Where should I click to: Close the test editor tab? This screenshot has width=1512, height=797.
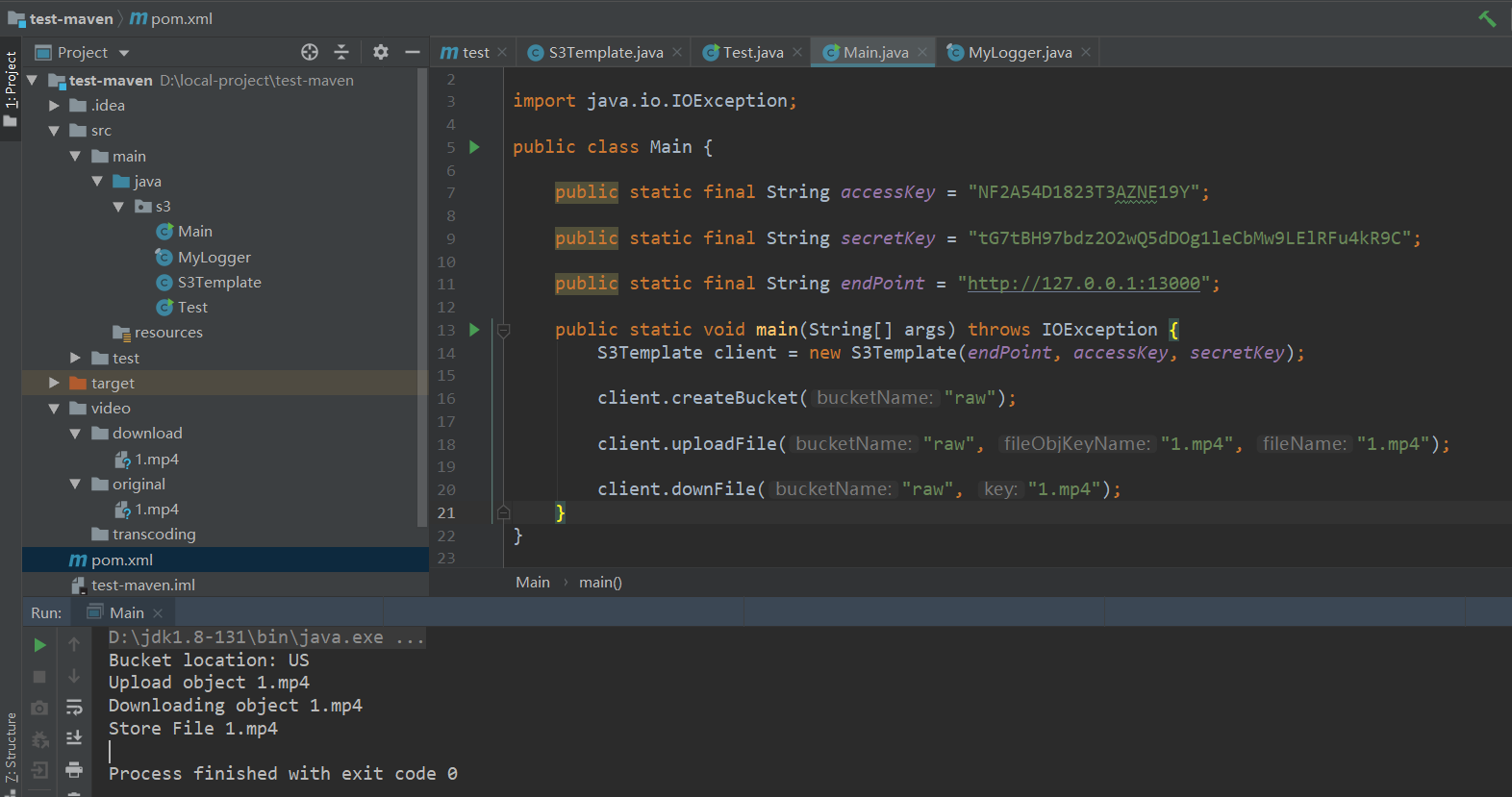(502, 52)
